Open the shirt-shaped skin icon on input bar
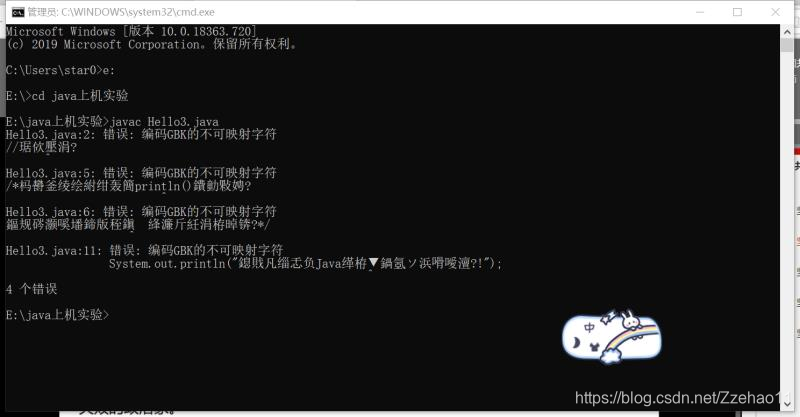This screenshot has width=800, height=417. [x=593, y=348]
